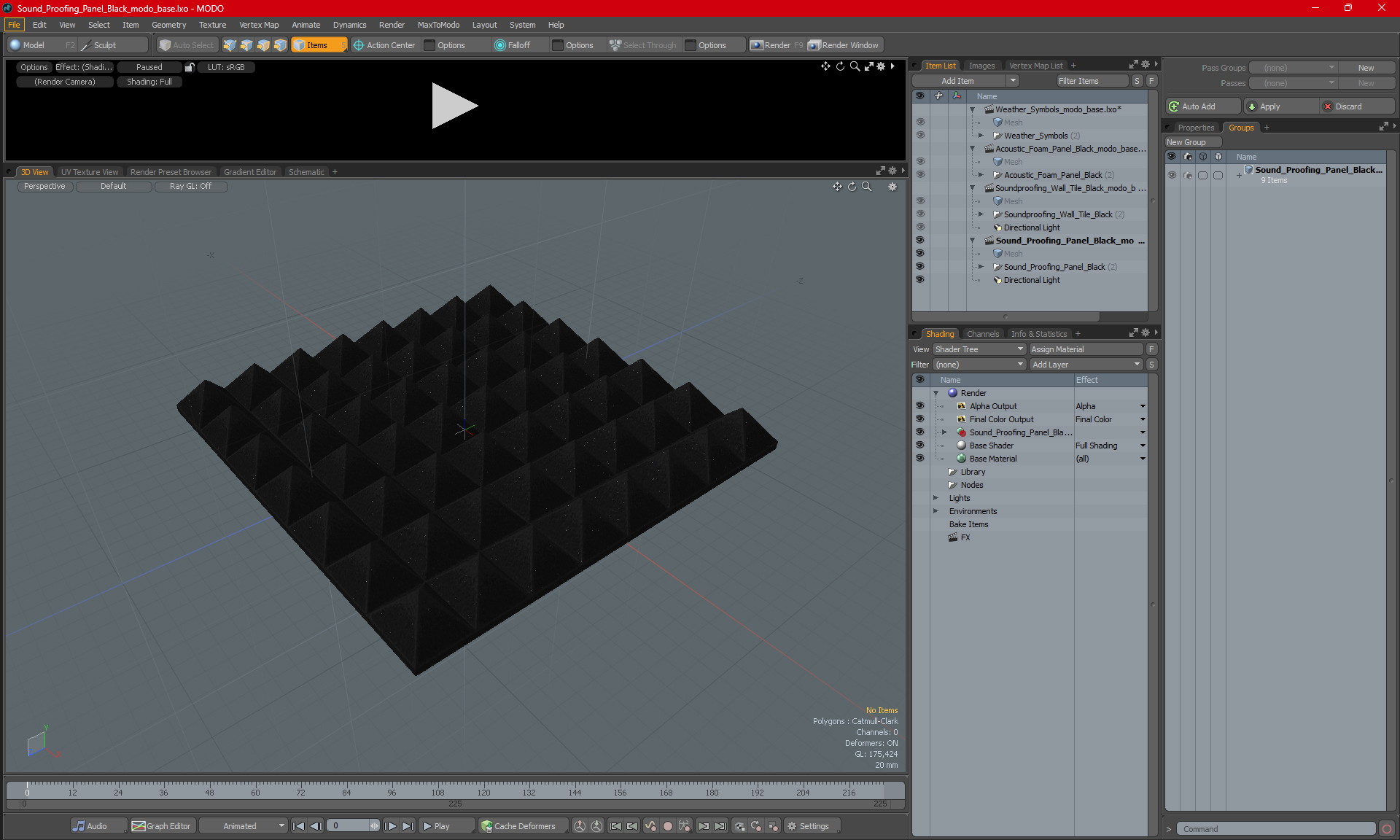Expand the Lights entry in Shader Tree

[x=936, y=498]
